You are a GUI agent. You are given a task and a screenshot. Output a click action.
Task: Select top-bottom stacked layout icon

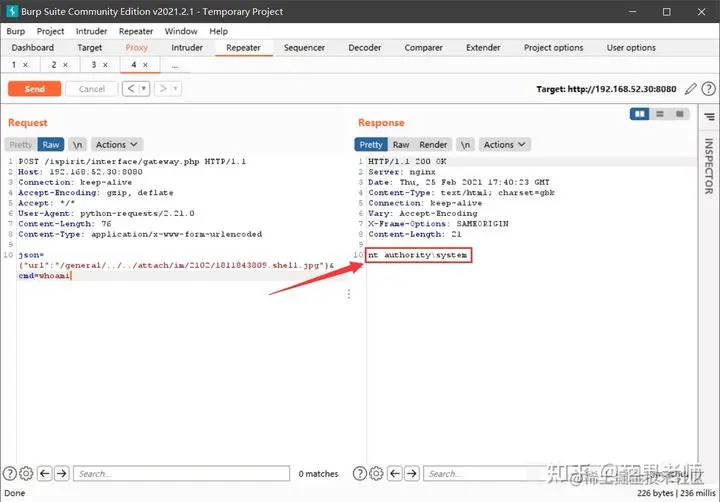660,114
